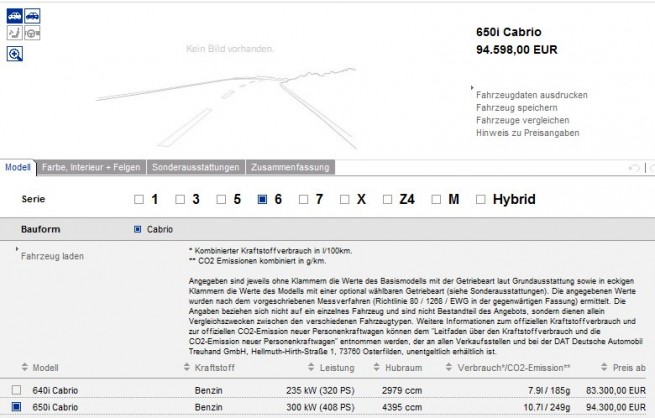Click Fahrzeugdaten ausdrucken link
This screenshot has width=655, height=418.
(x=531, y=95)
